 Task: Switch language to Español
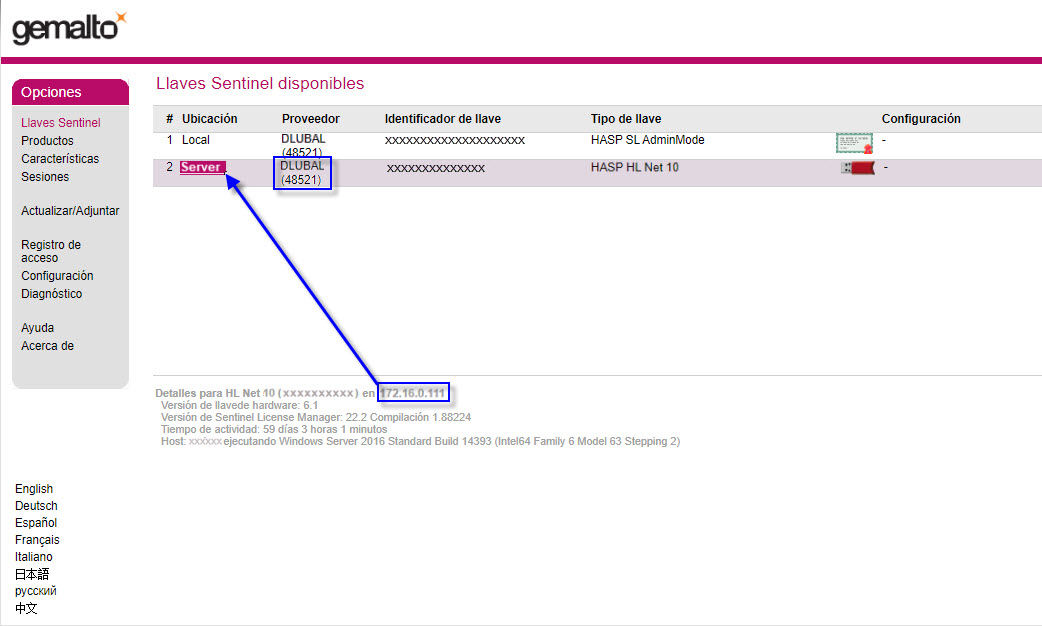36,523
